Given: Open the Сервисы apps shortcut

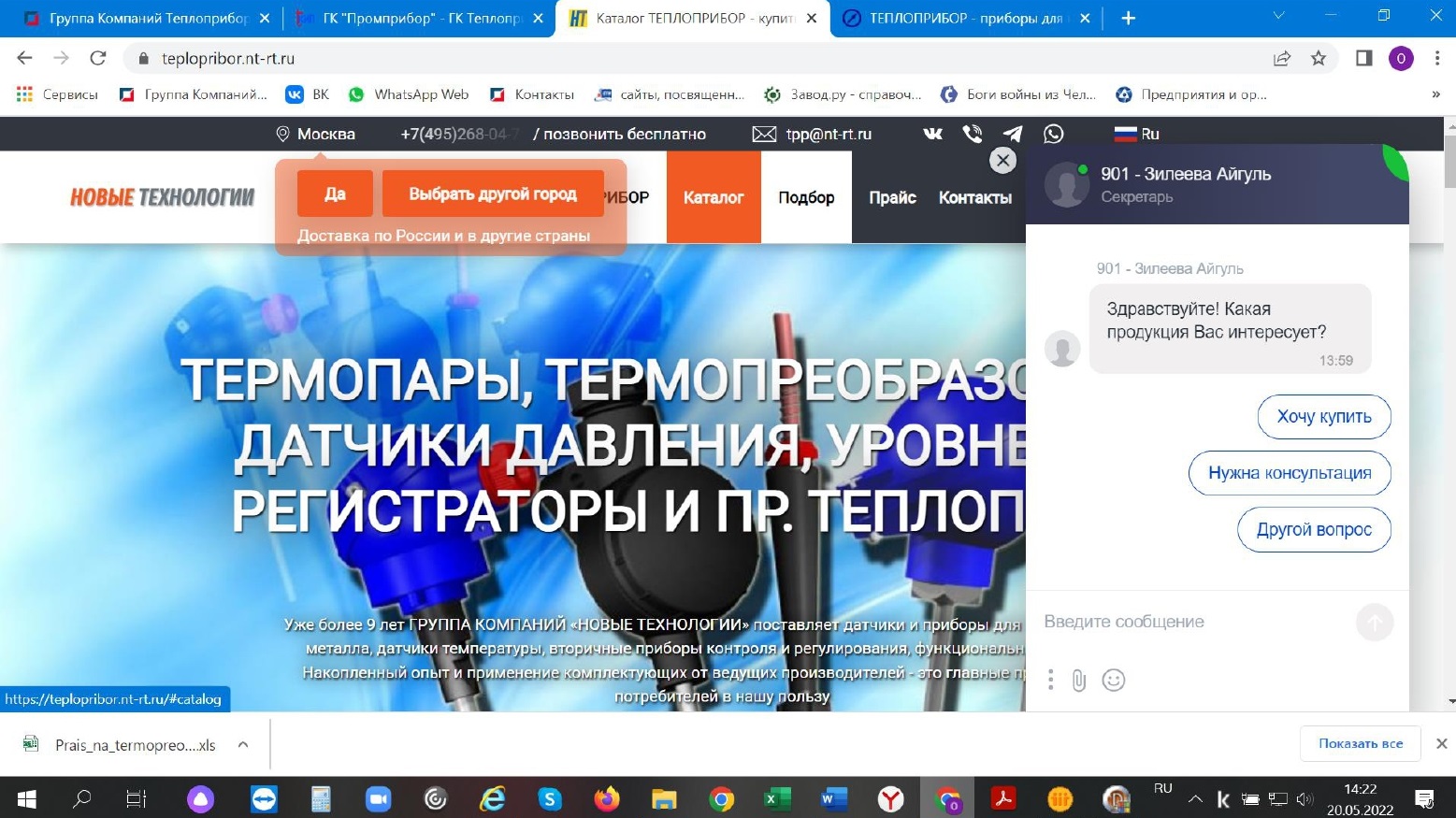Looking at the screenshot, I should (x=57, y=94).
